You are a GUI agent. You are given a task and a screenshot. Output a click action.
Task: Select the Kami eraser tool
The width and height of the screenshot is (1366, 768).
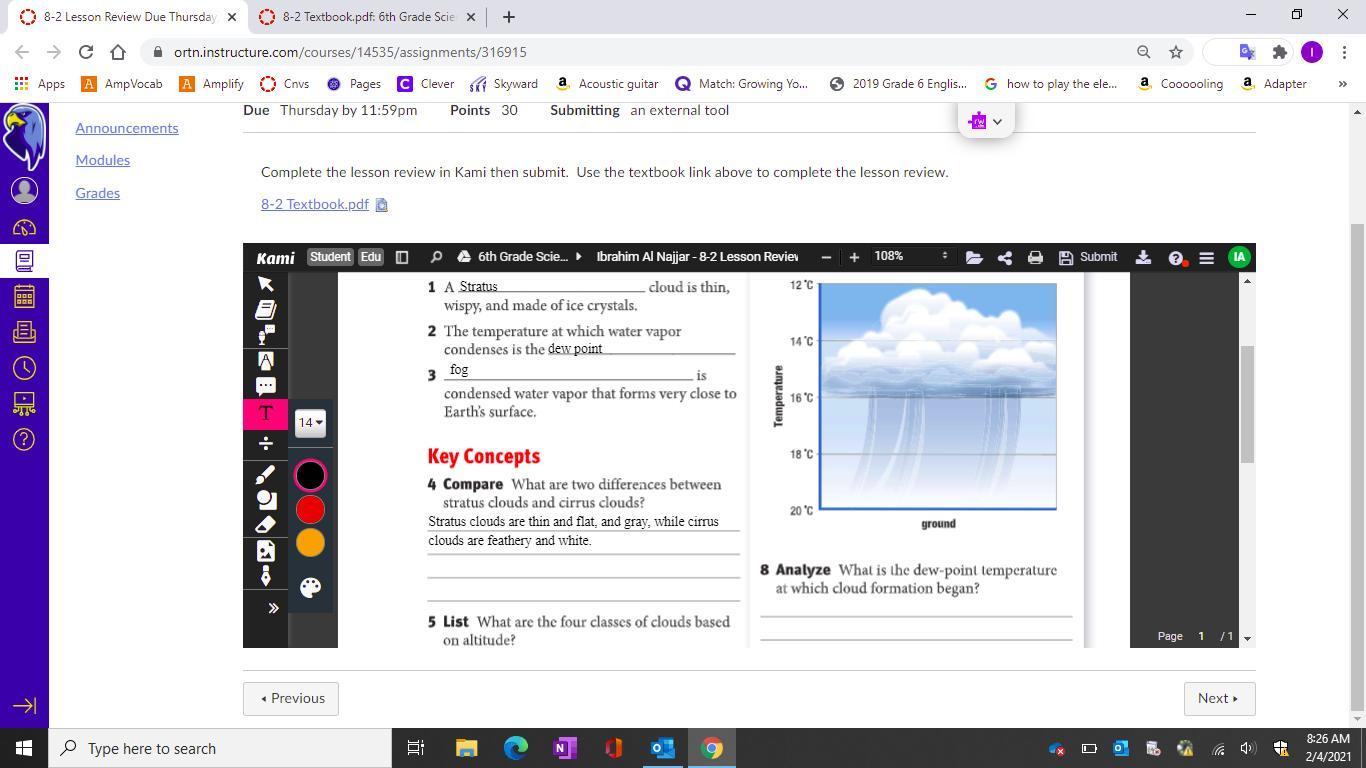265,524
